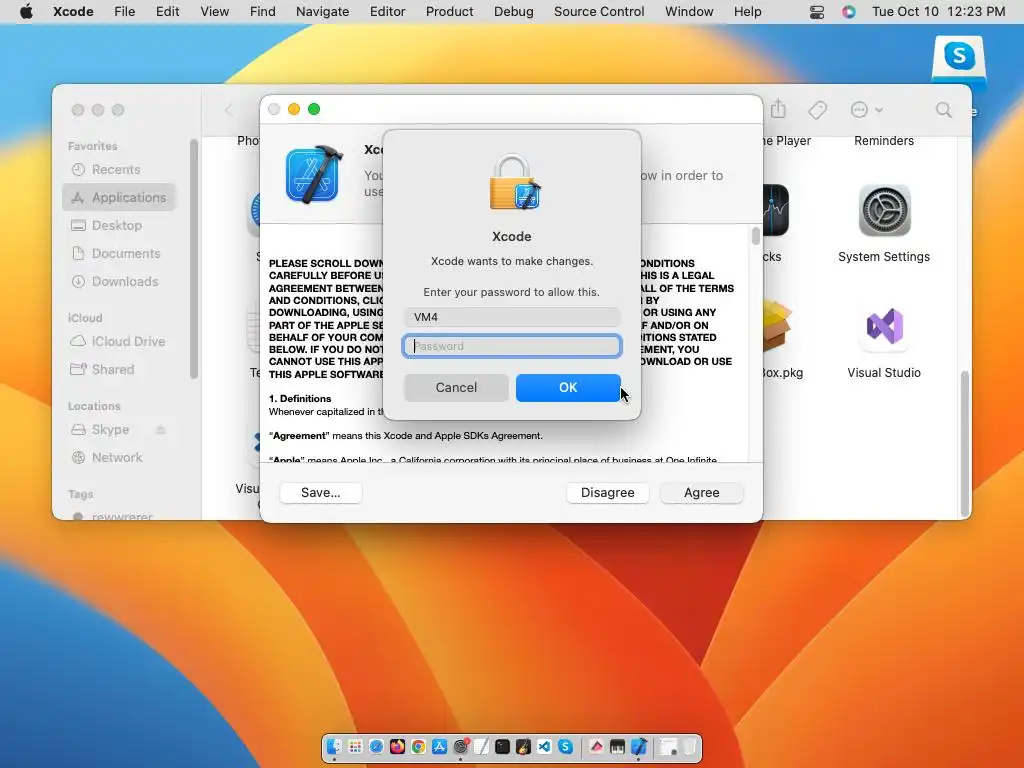Open GarageBand in the Dock
This screenshot has height=768, width=1024.
[523, 746]
